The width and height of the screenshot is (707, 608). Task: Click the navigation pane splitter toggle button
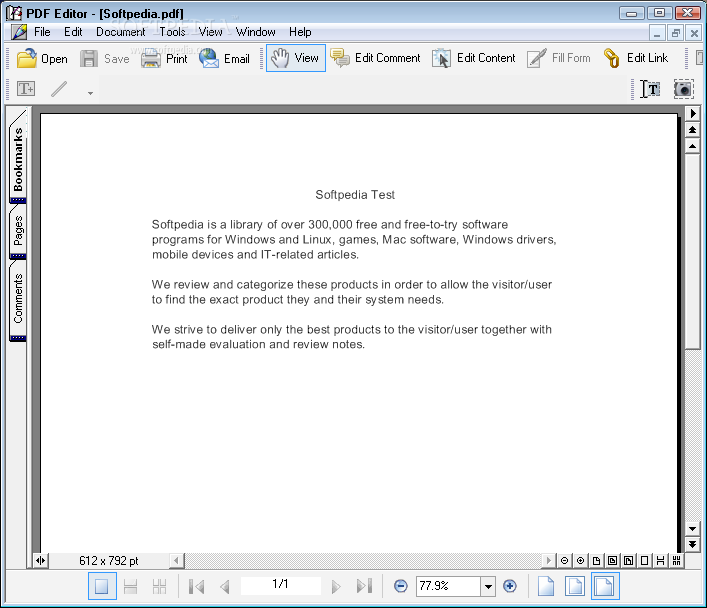41,561
